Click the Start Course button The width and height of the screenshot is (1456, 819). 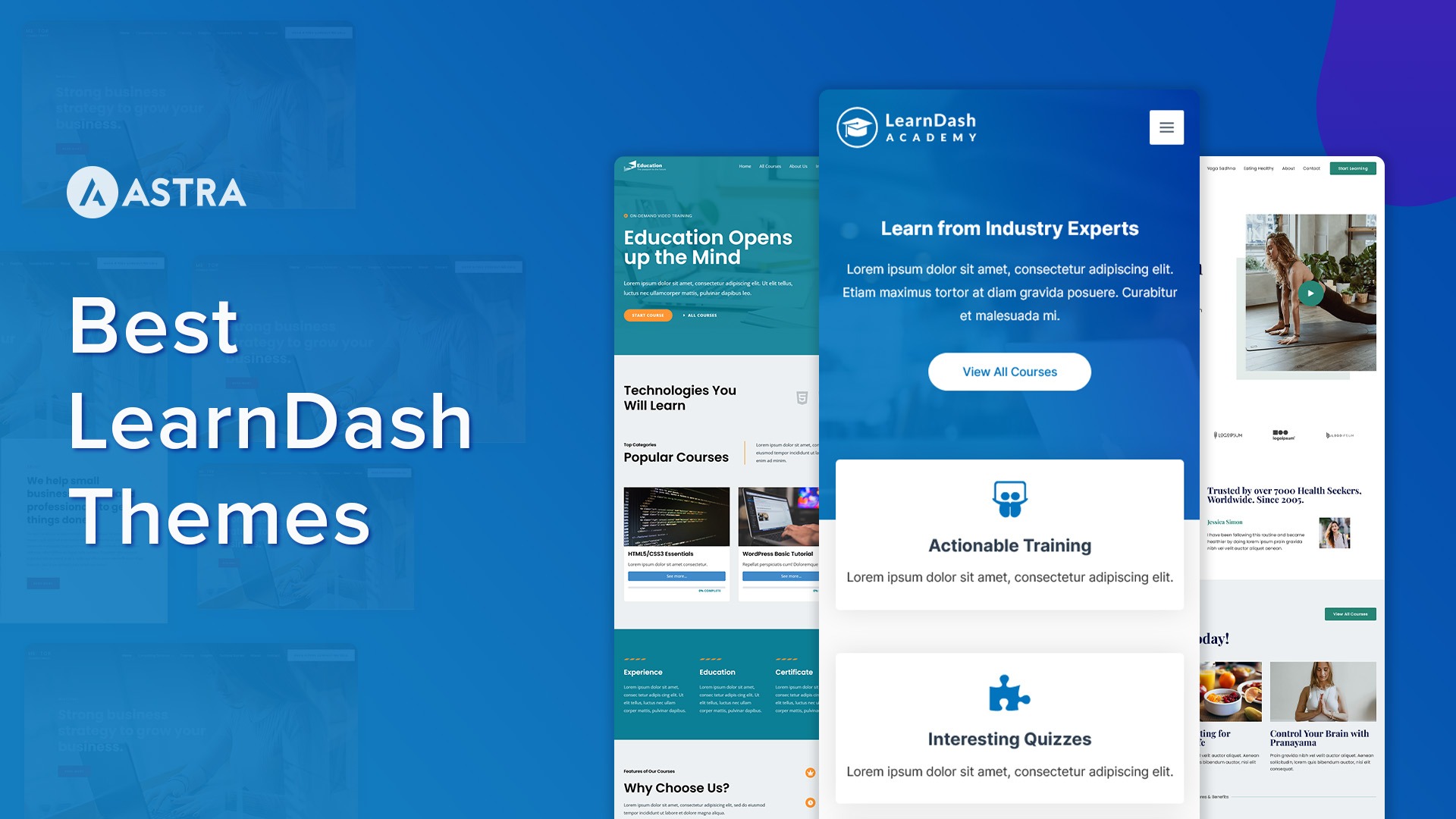coord(647,315)
